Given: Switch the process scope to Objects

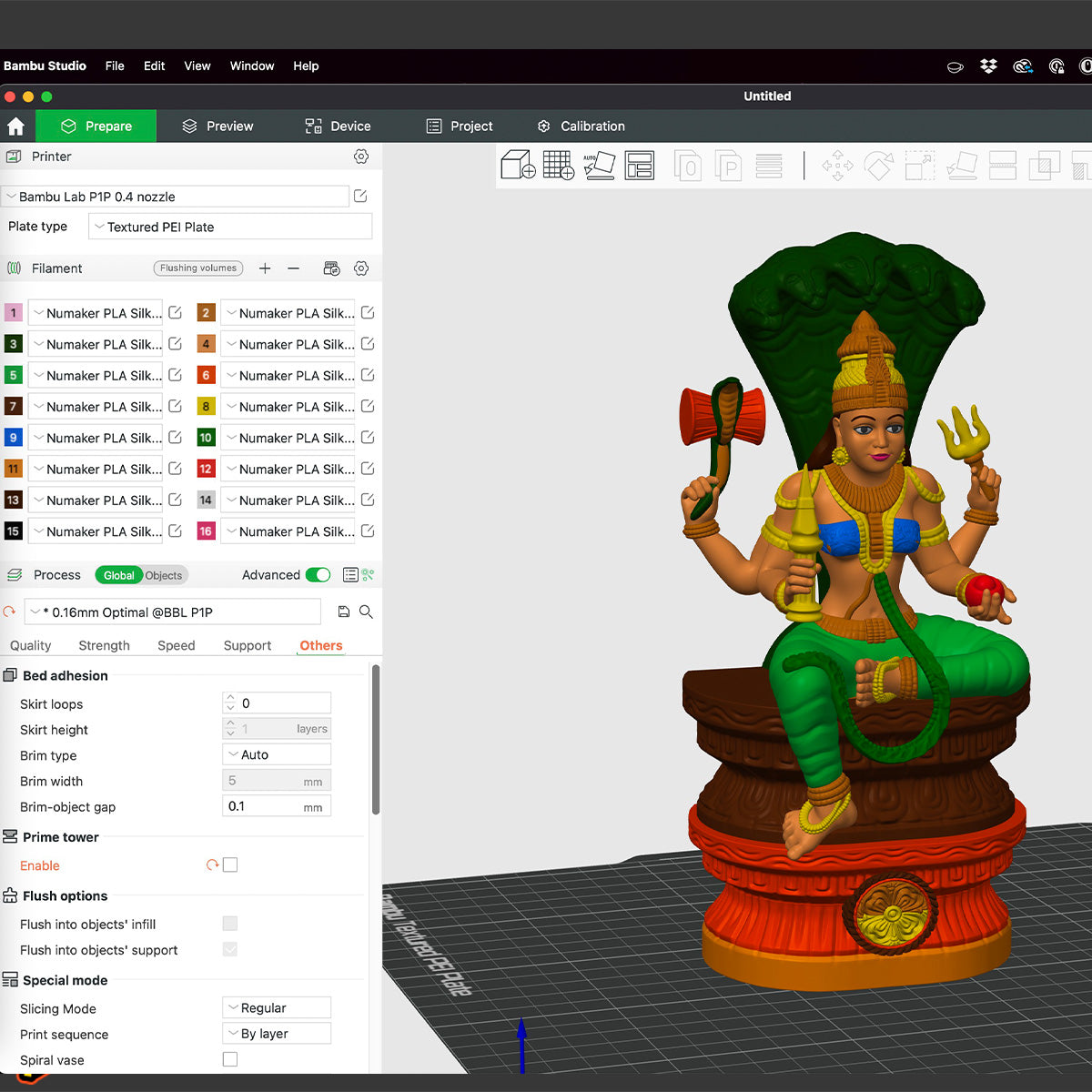Looking at the screenshot, I should pos(164,575).
